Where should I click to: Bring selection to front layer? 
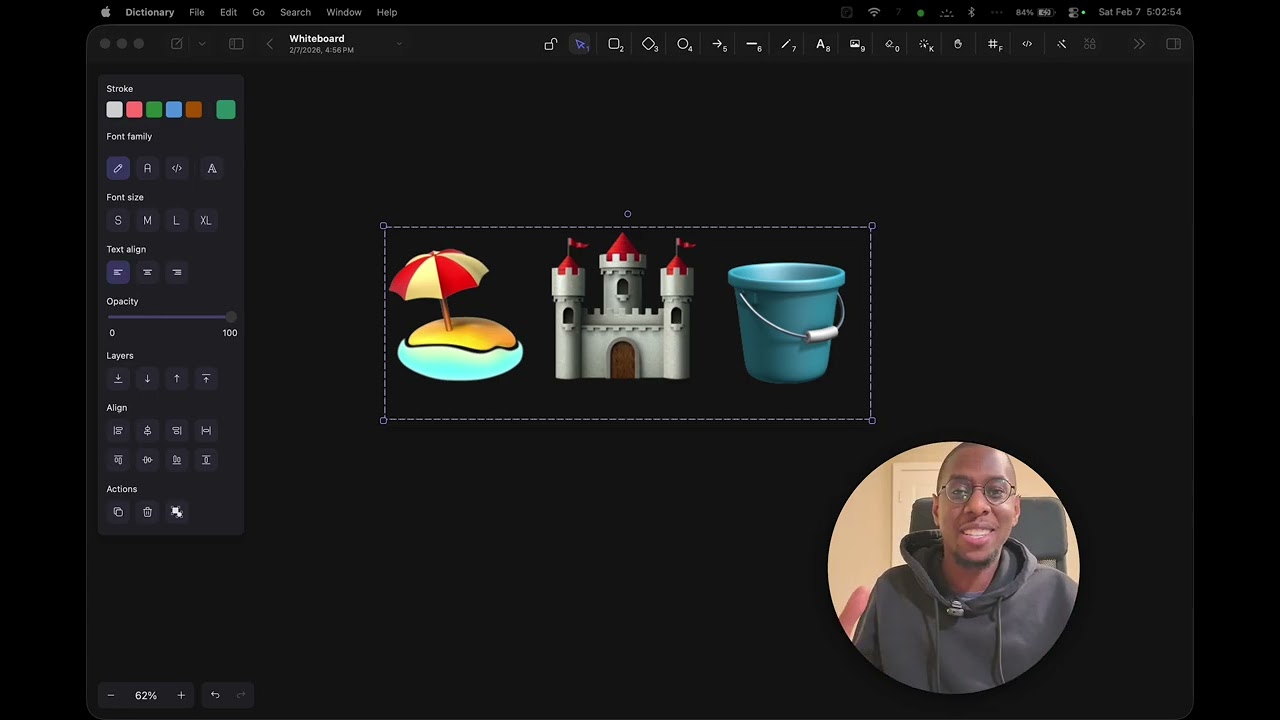(x=206, y=378)
